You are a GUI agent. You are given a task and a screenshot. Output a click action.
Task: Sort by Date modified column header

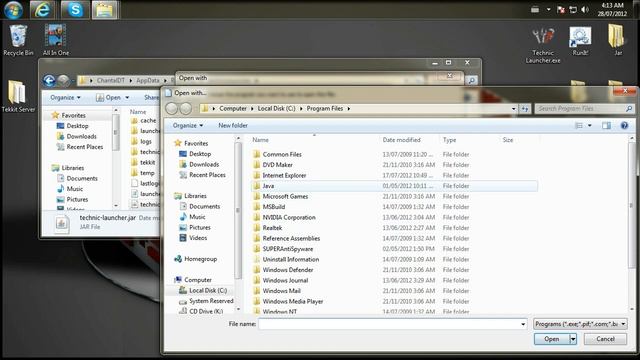coord(401,140)
